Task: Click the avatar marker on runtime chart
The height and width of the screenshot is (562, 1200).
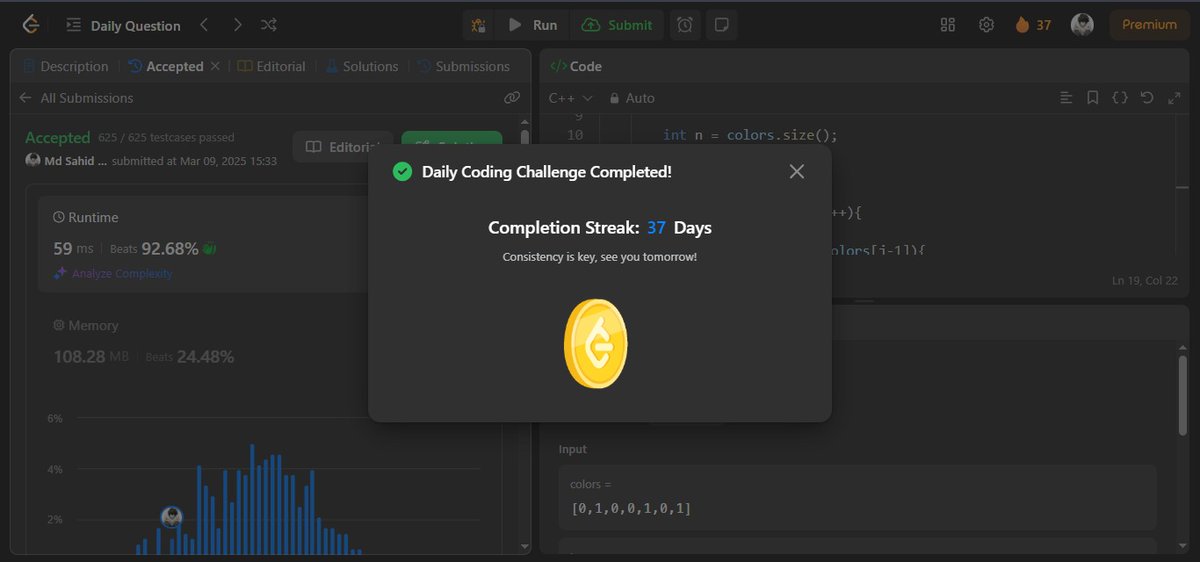Action: tap(173, 517)
